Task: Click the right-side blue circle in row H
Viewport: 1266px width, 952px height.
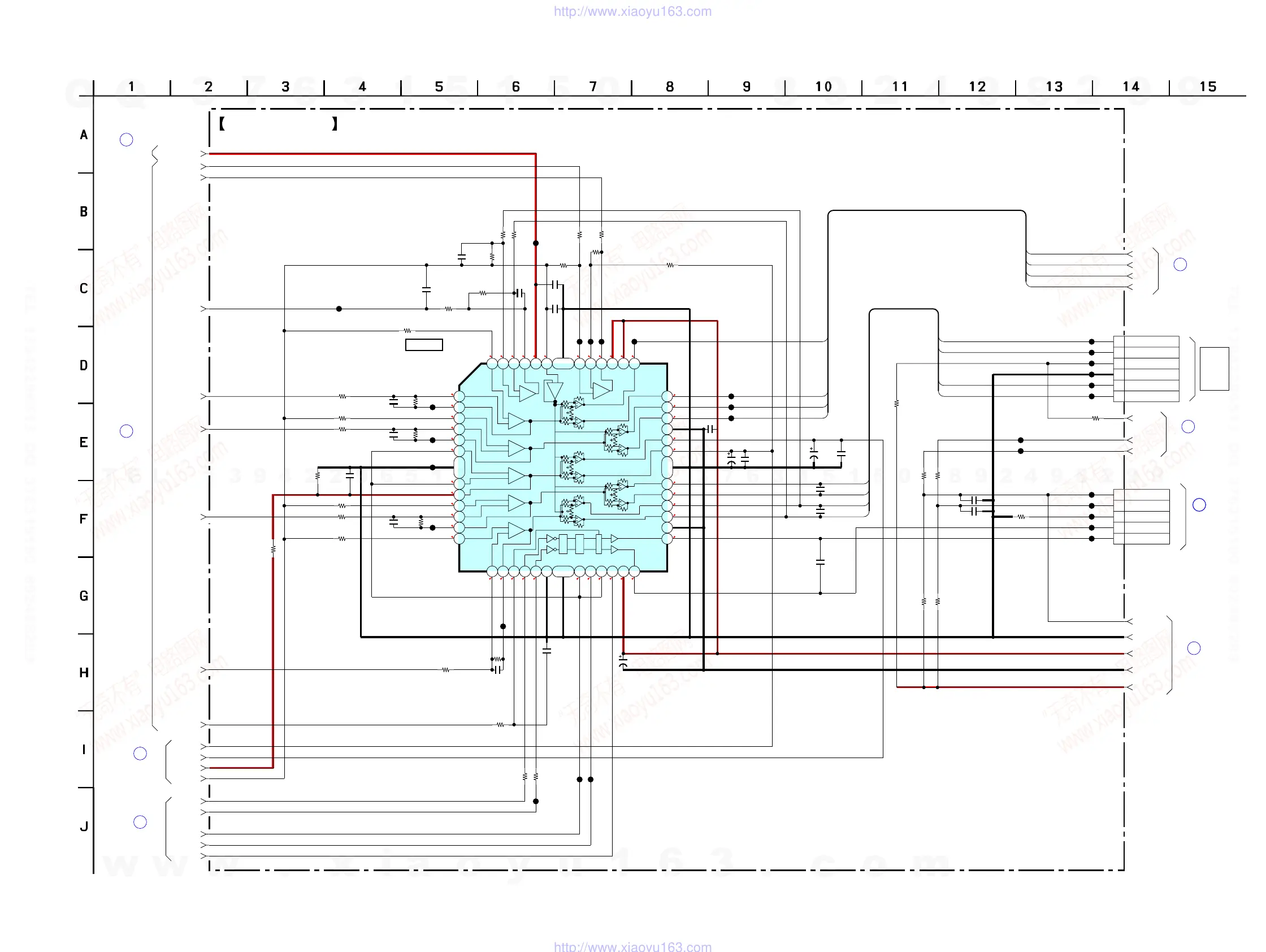Action: point(1194,648)
